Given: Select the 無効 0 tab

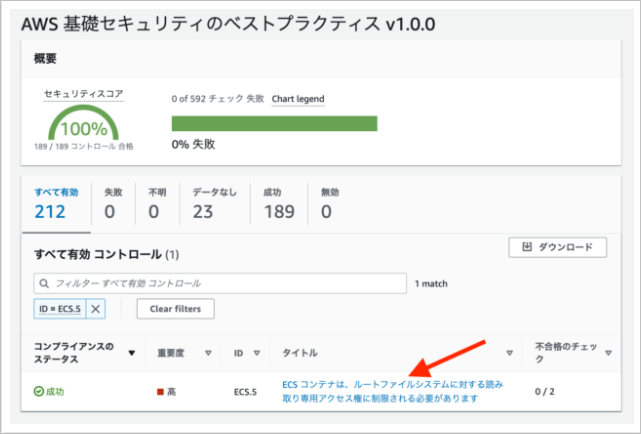Looking at the screenshot, I should tap(329, 204).
